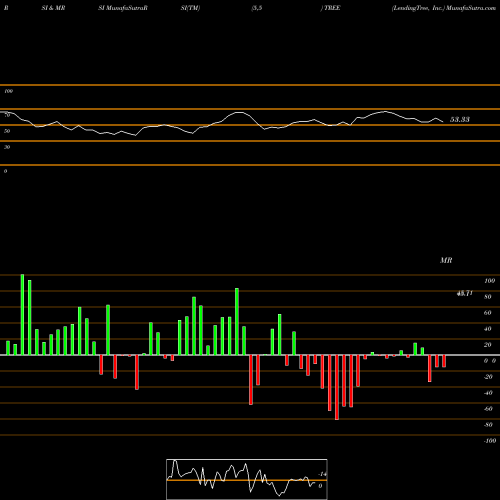Click the 70 label on the RSI axis
500x500 pixels.
click(7, 115)
